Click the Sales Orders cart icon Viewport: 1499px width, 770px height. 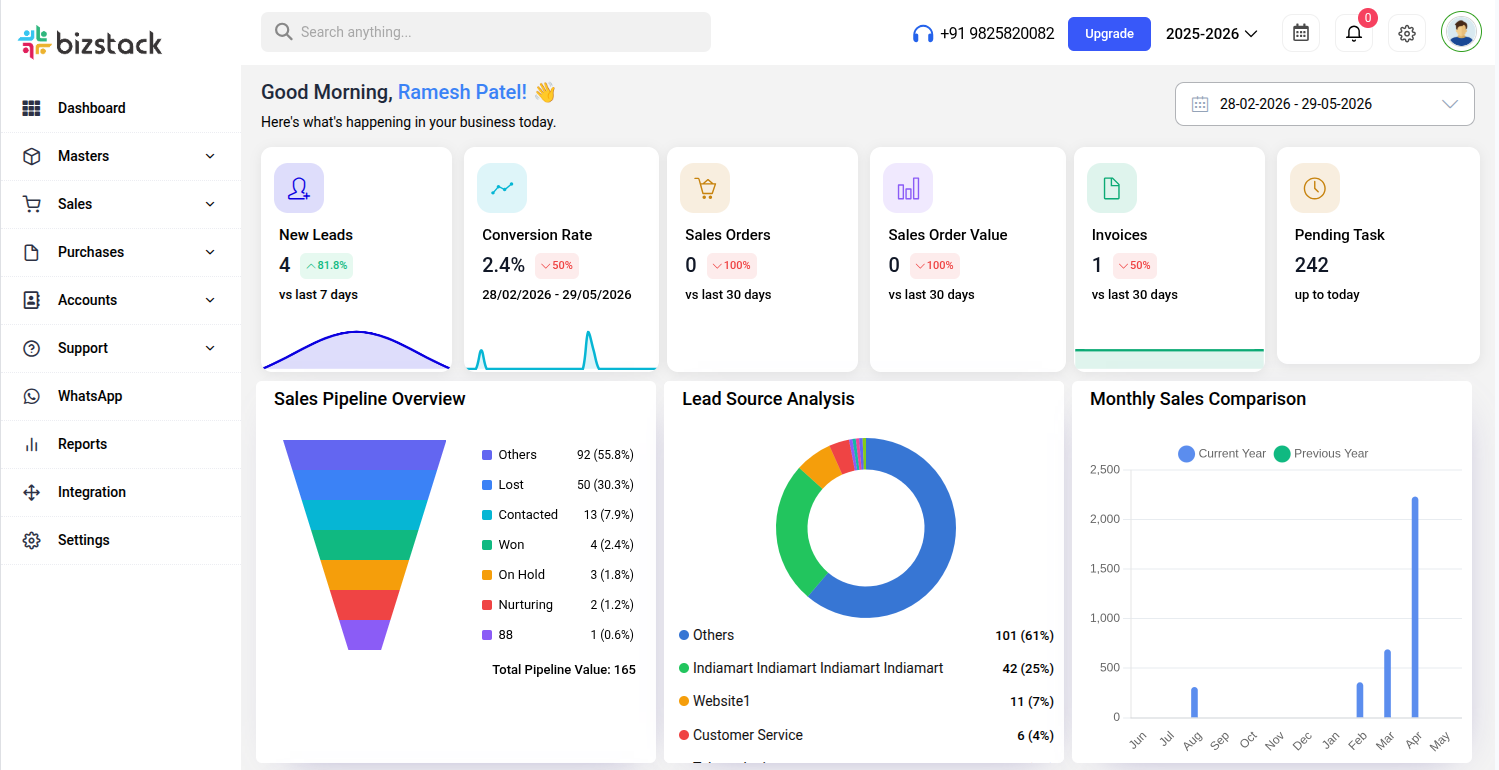[x=705, y=188]
